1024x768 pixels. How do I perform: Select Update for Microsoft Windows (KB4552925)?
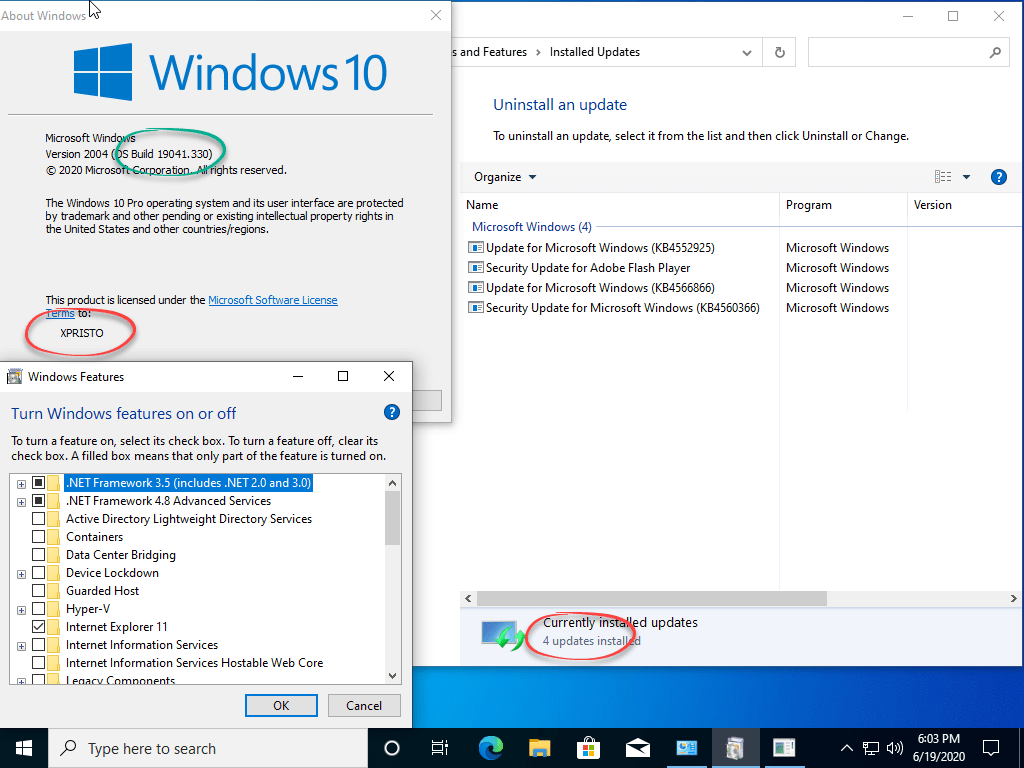pyautogui.click(x=600, y=248)
